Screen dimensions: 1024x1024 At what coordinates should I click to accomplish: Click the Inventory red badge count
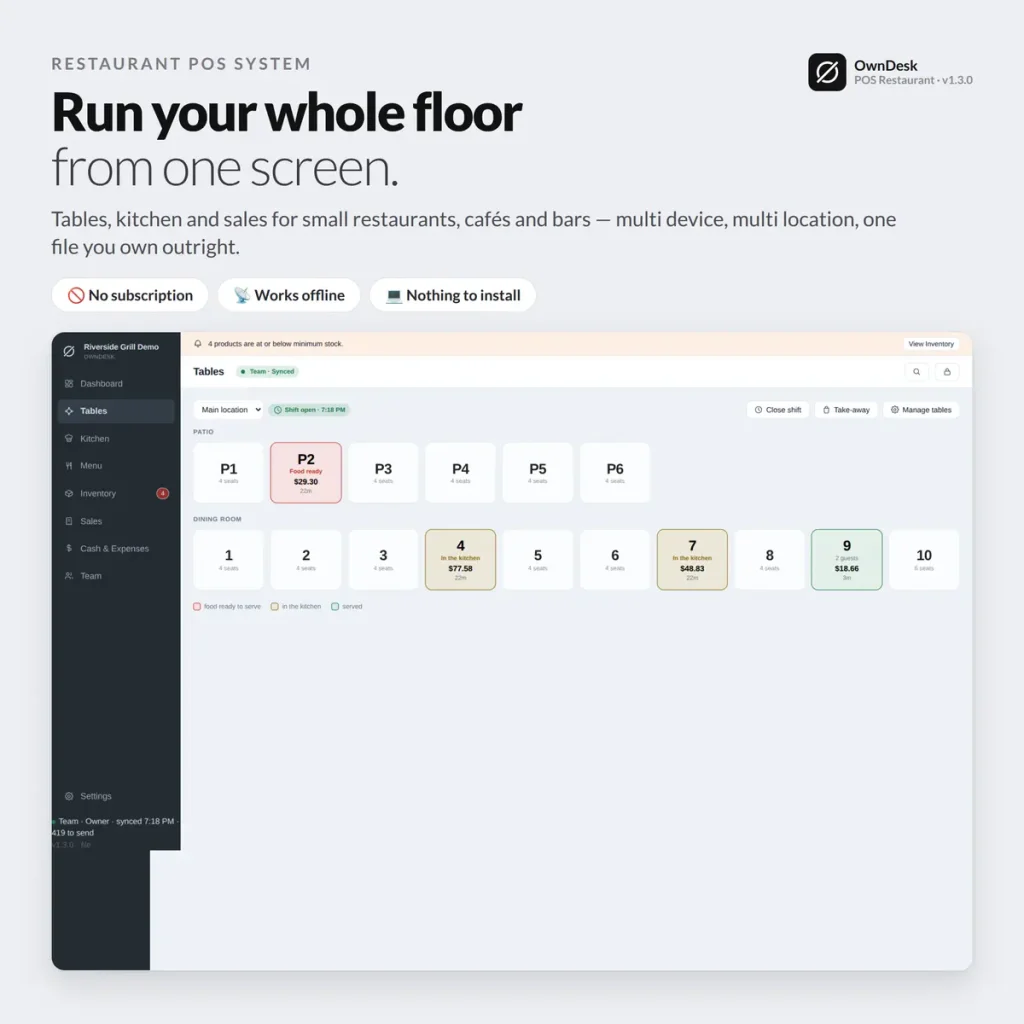click(x=163, y=493)
